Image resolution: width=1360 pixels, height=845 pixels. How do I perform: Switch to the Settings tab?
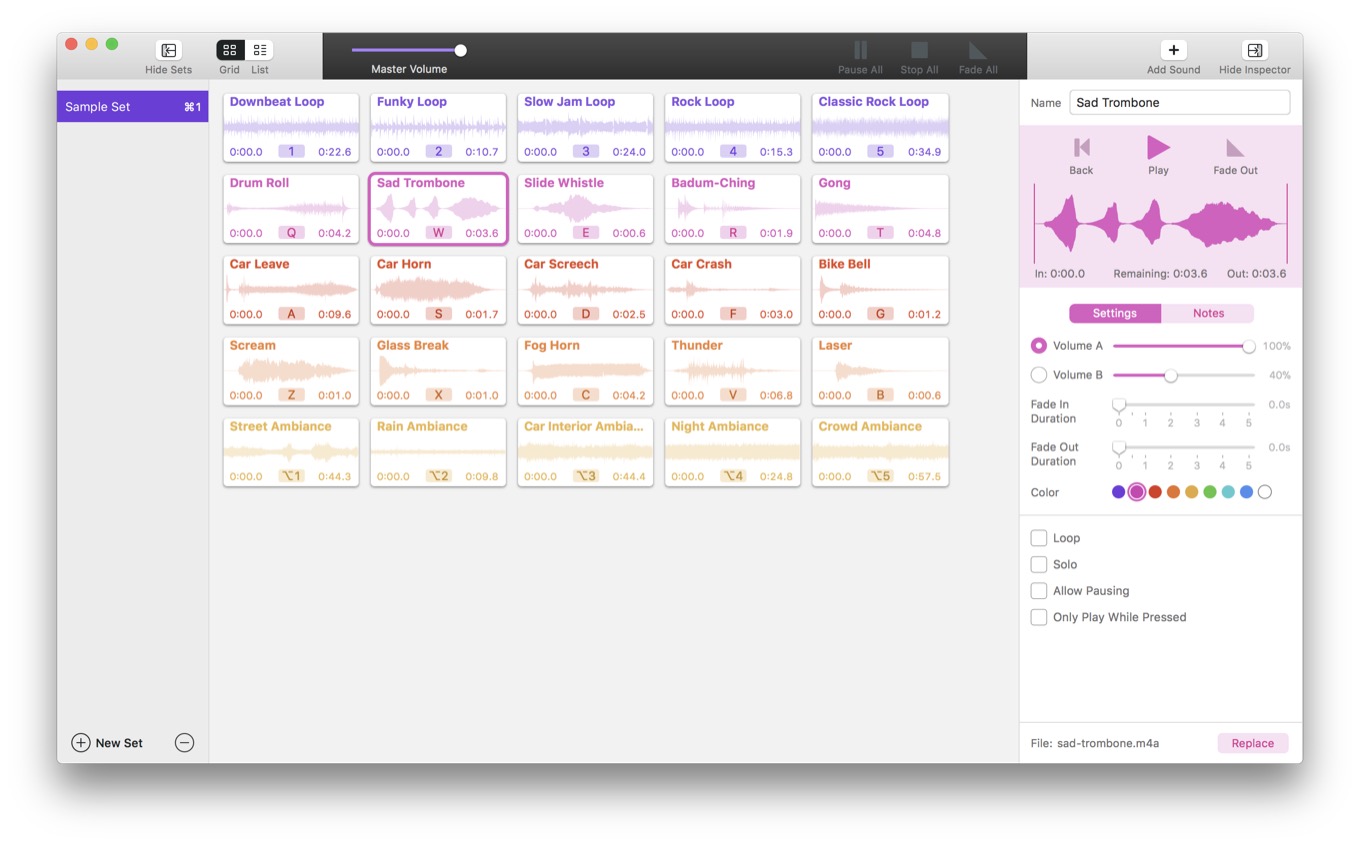[1114, 313]
